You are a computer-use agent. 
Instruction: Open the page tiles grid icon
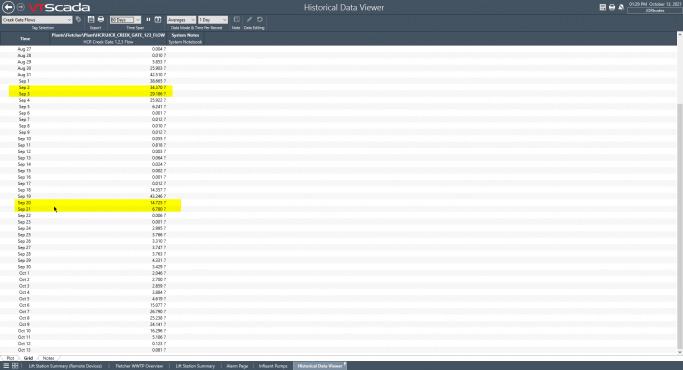coord(15,366)
